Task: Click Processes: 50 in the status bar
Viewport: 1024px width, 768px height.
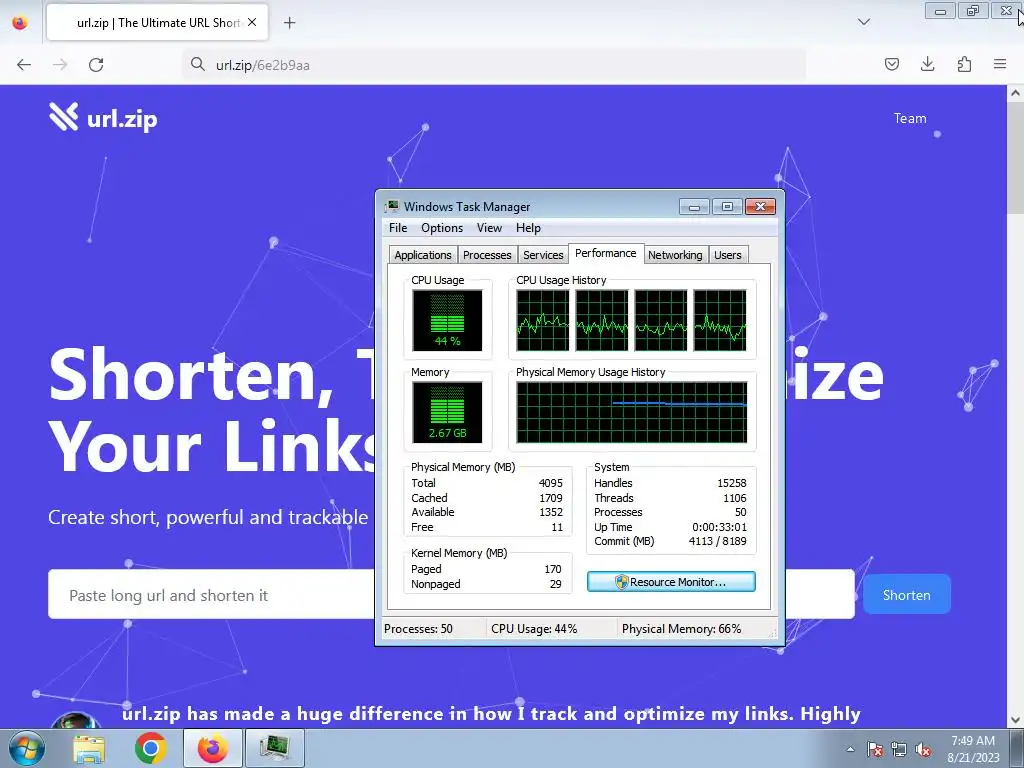Action: click(x=418, y=629)
